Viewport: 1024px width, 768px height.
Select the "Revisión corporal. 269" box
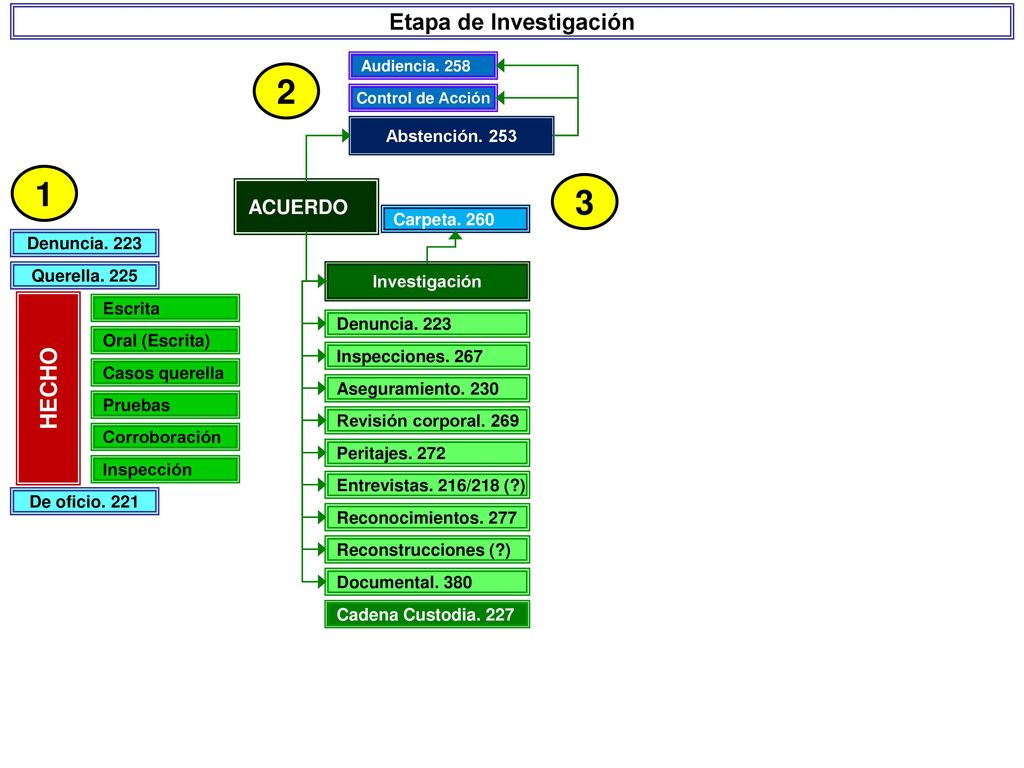click(427, 421)
